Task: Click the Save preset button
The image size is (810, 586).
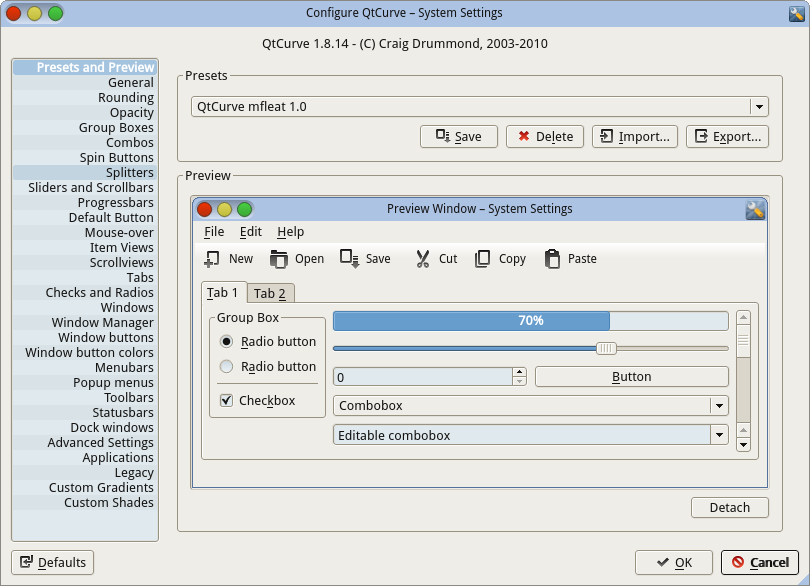Action: pos(459,136)
